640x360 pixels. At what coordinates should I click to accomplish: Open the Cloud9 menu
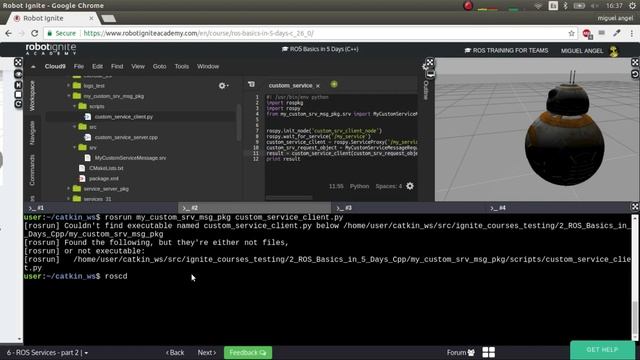(x=55, y=67)
